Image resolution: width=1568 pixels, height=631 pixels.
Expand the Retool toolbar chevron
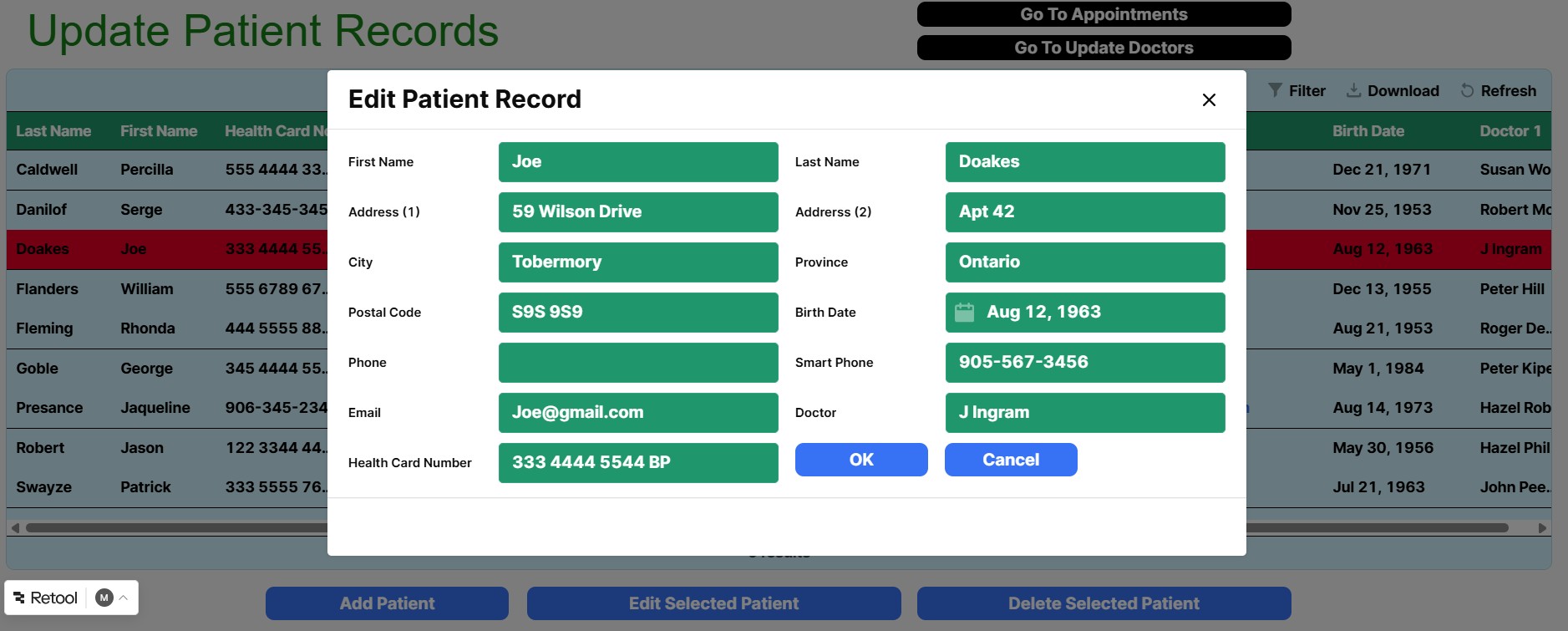pos(124,598)
